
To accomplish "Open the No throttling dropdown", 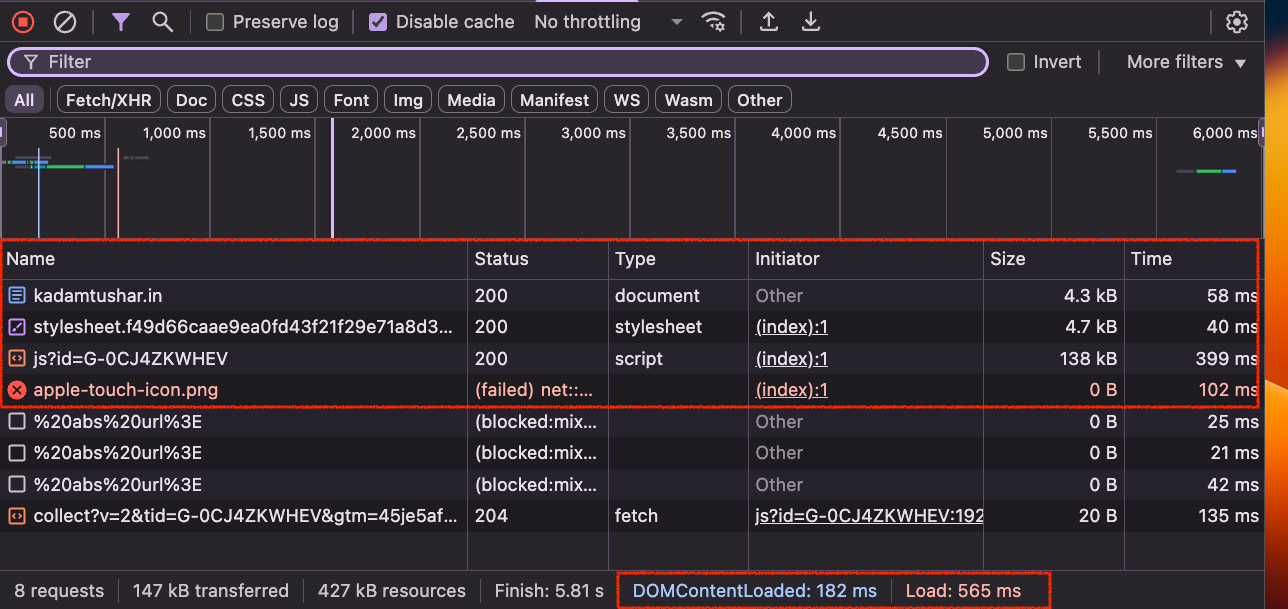I will (x=608, y=22).
